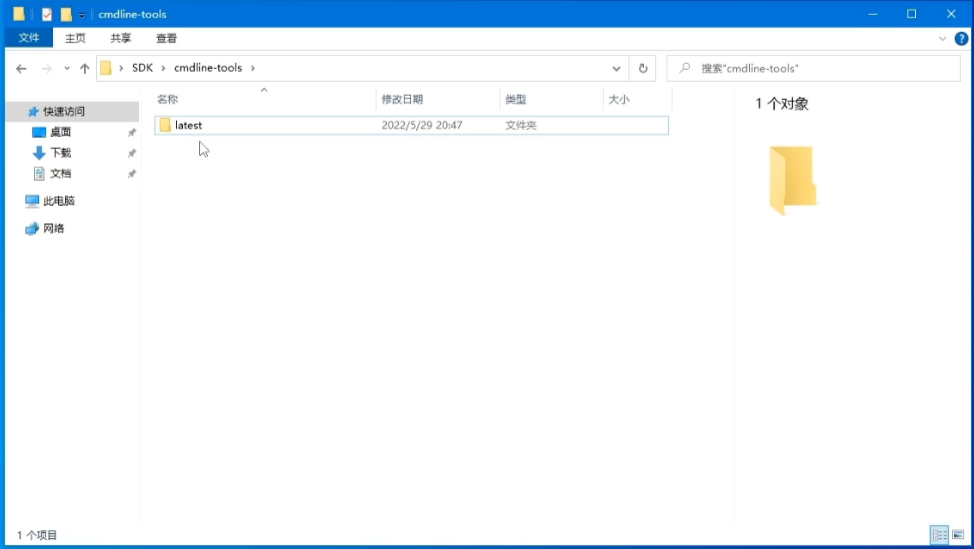Open the 文件 ribbon tab
The height and width of the screenshot is (549, 974).
tap(29, 38)
